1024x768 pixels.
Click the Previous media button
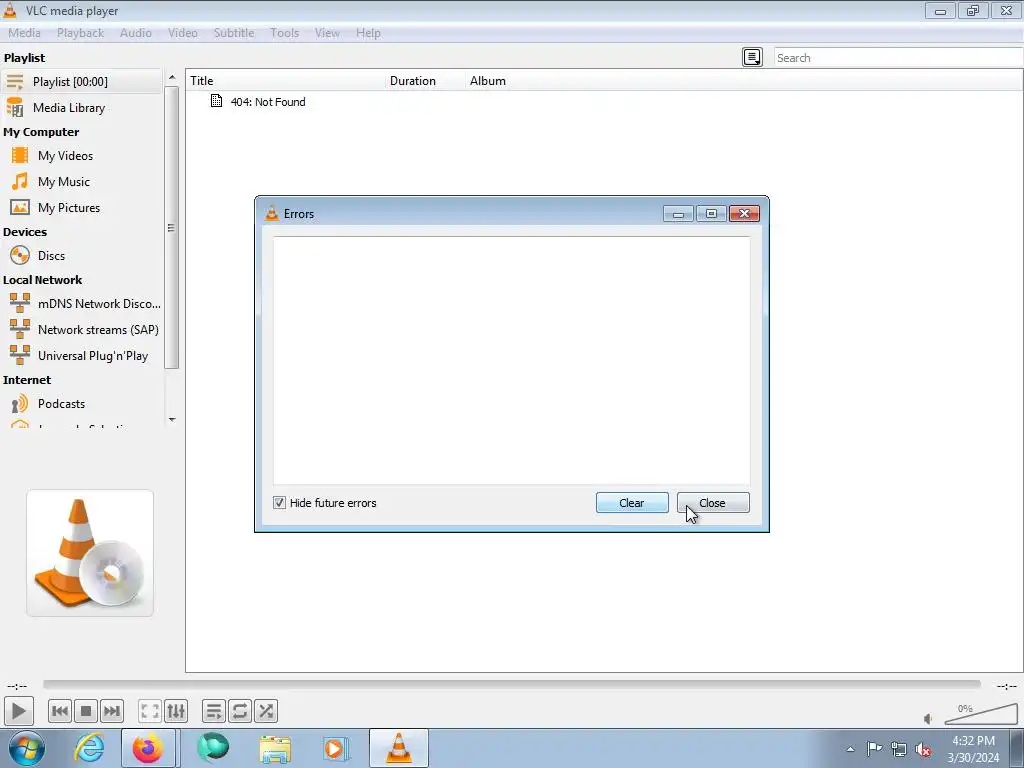pyautogui.click(x=60, y=711)
